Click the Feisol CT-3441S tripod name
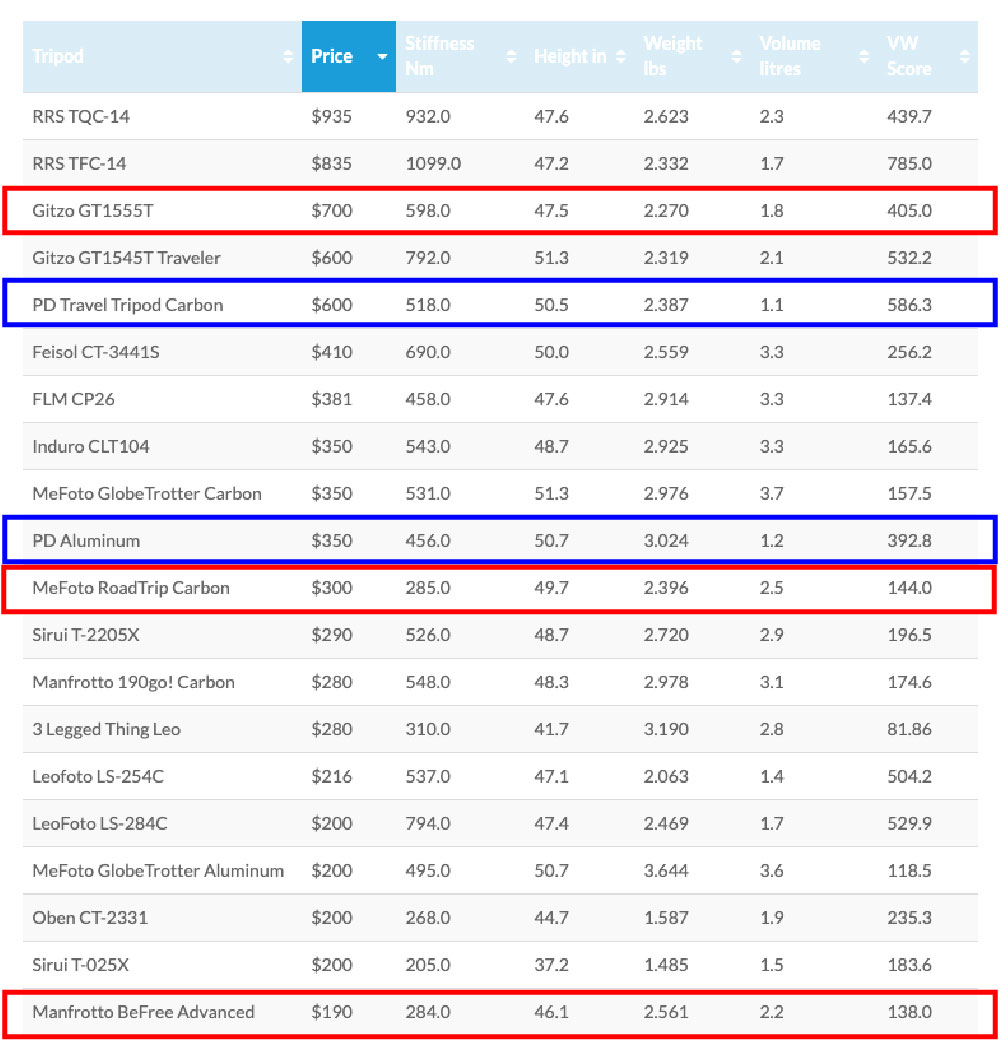This screenshot has width=1000, height=1059. pyautogui.click(x=96, y=352)
